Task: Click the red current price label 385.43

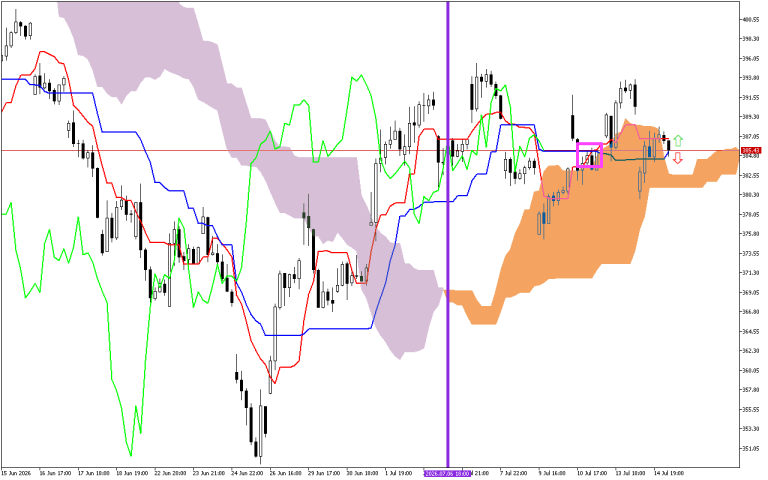Action: pos(751,150)
